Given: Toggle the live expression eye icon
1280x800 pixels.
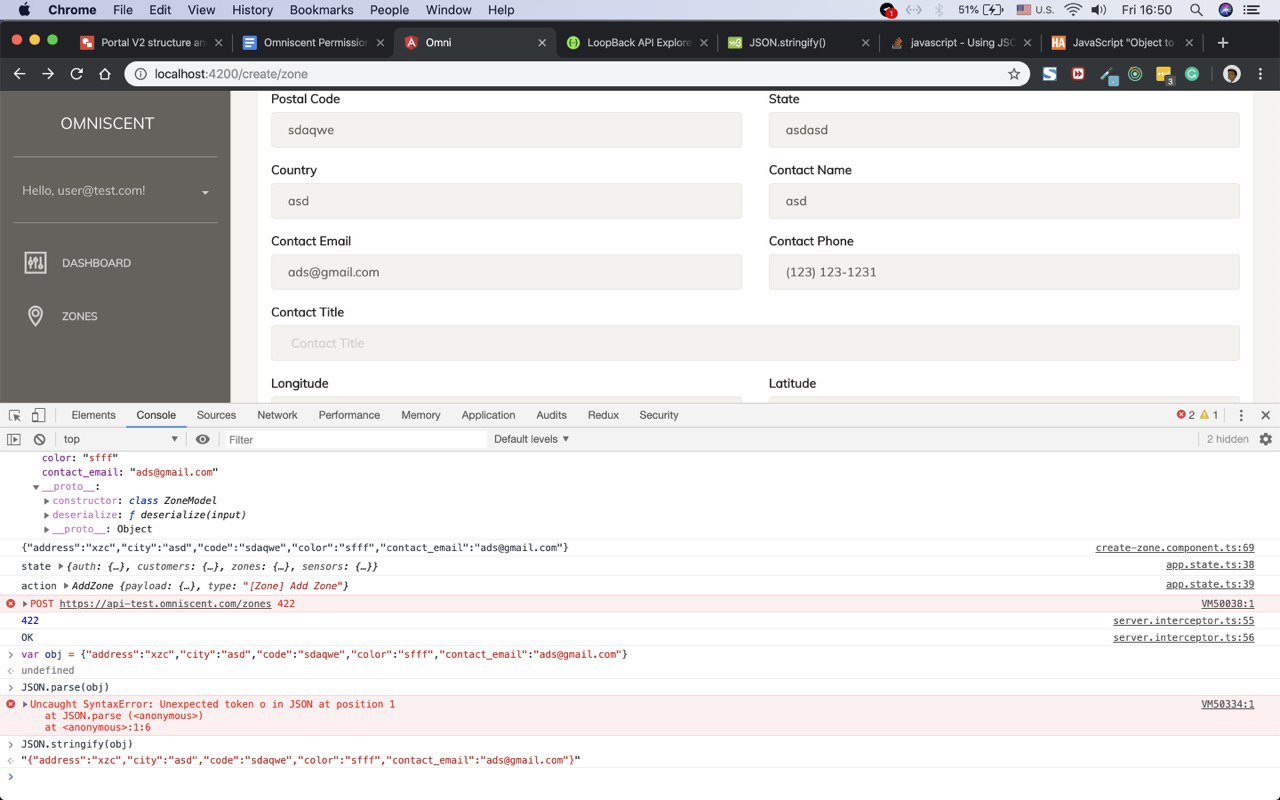Looking at the screenshot, I should pyautogui.click(x=203, y=439).
